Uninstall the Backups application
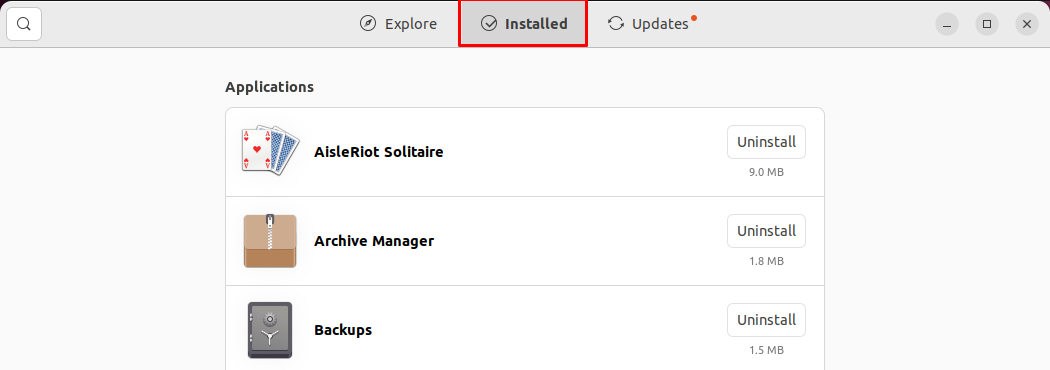The height and width of the screenshot is (370, 1050). coord(766,320)
